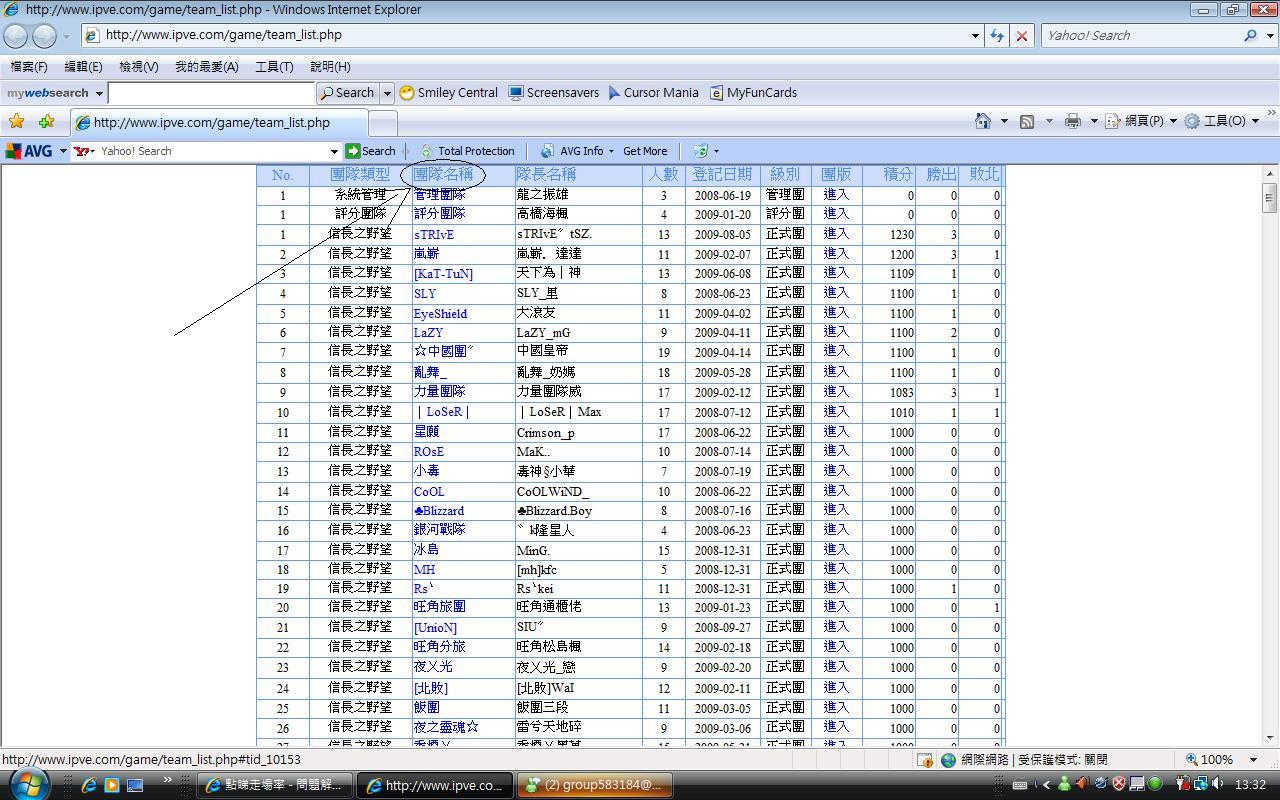
Task: Click the page's vertical scrollbar down arrow
Action: pyautogui.click(x=1269, y=738)
